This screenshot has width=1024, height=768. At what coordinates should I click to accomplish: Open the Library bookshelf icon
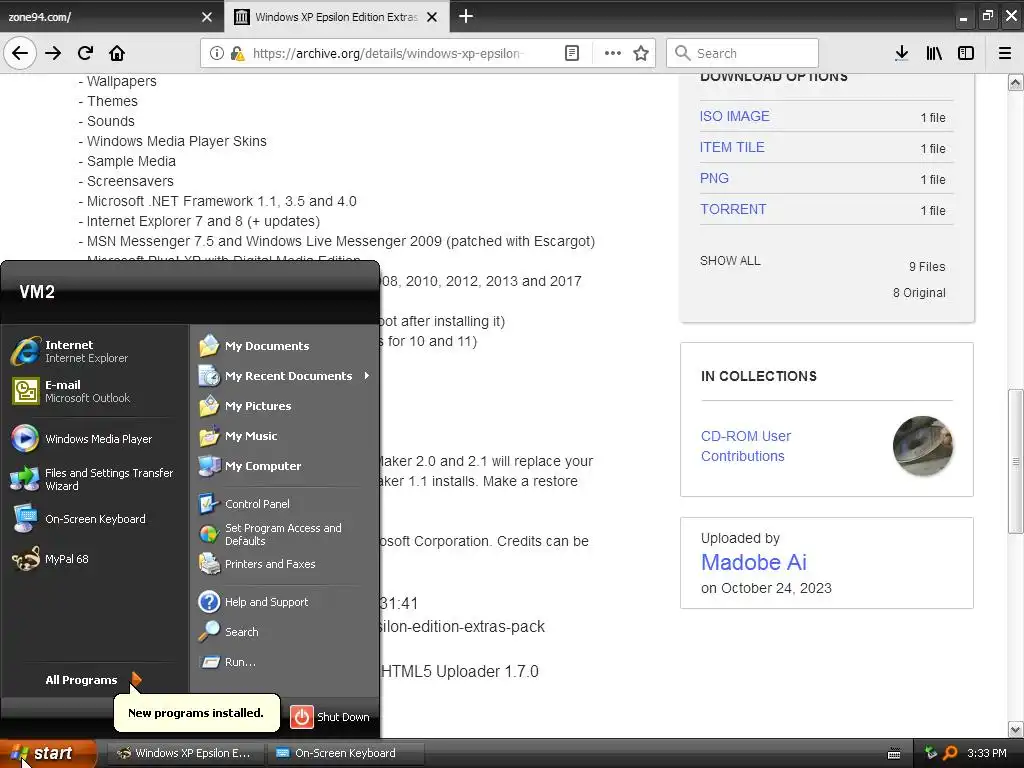(934, 53)
